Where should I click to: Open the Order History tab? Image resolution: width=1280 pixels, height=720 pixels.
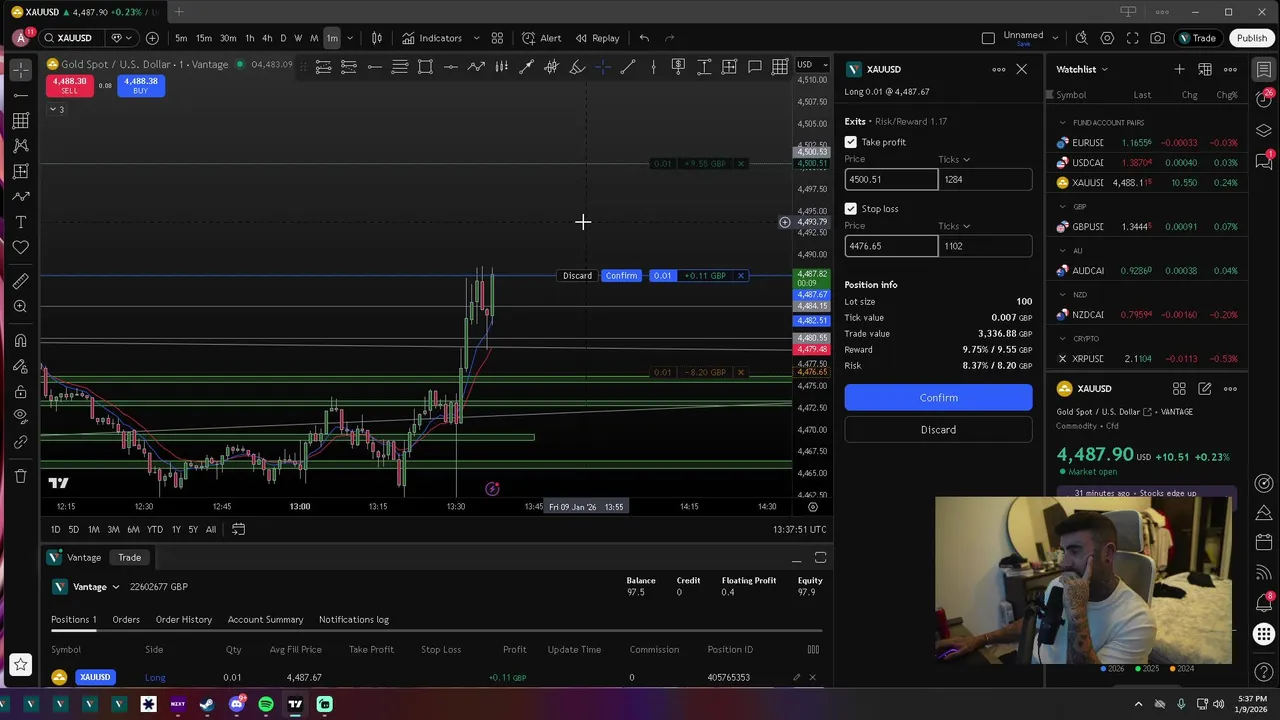point(184,620)
